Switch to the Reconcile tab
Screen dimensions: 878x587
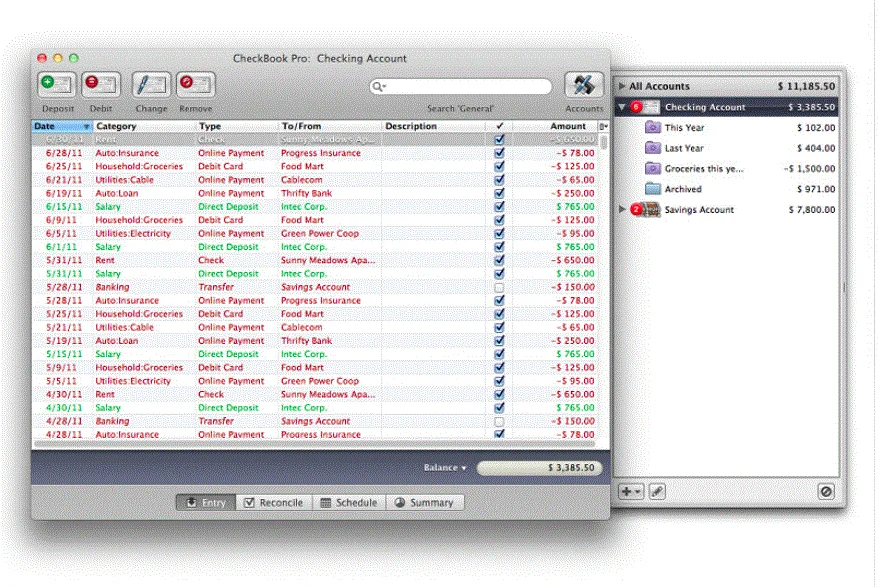click(x=274, y=502)
